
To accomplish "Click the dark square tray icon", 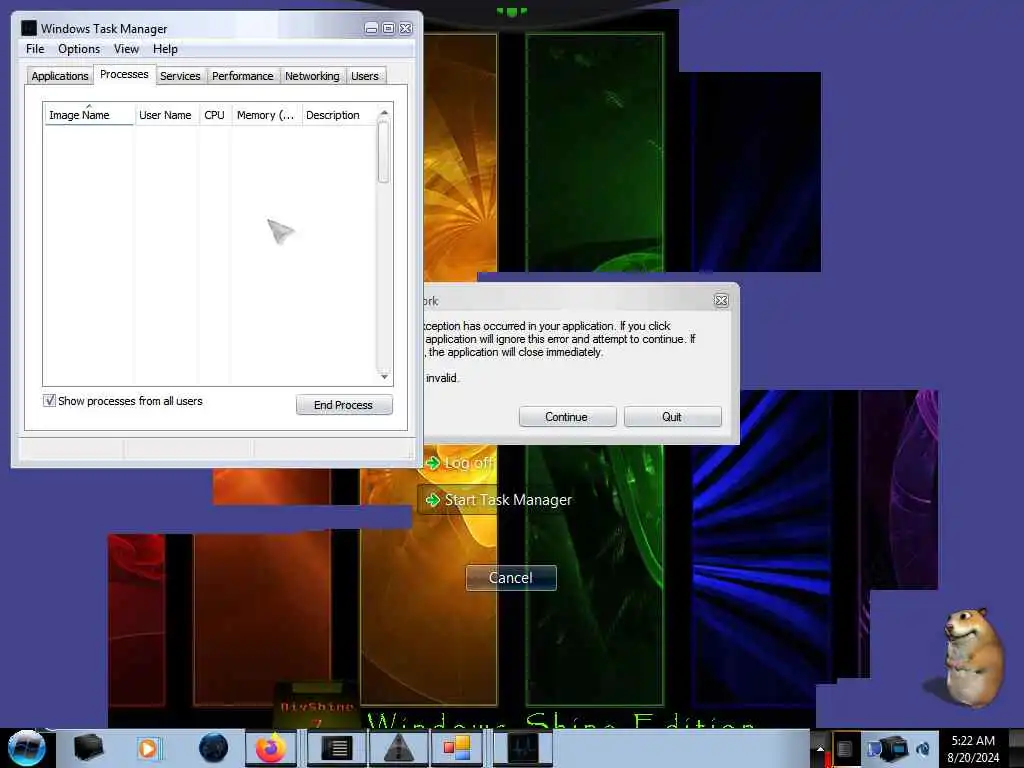I will pos(845,749).
